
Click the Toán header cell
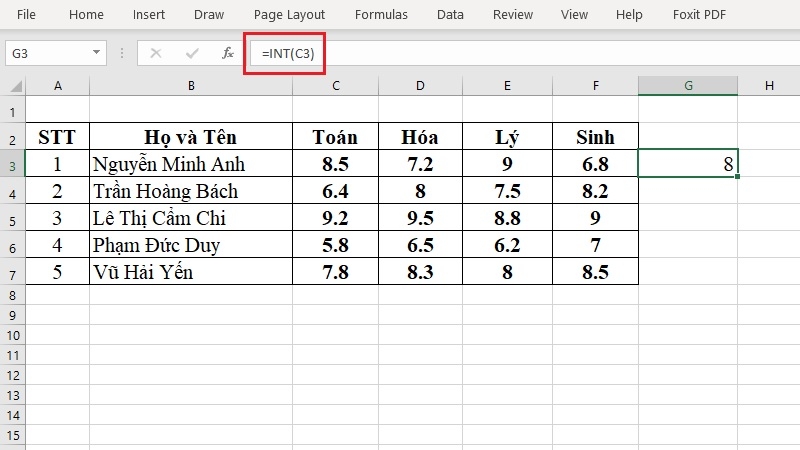point(336,136)
